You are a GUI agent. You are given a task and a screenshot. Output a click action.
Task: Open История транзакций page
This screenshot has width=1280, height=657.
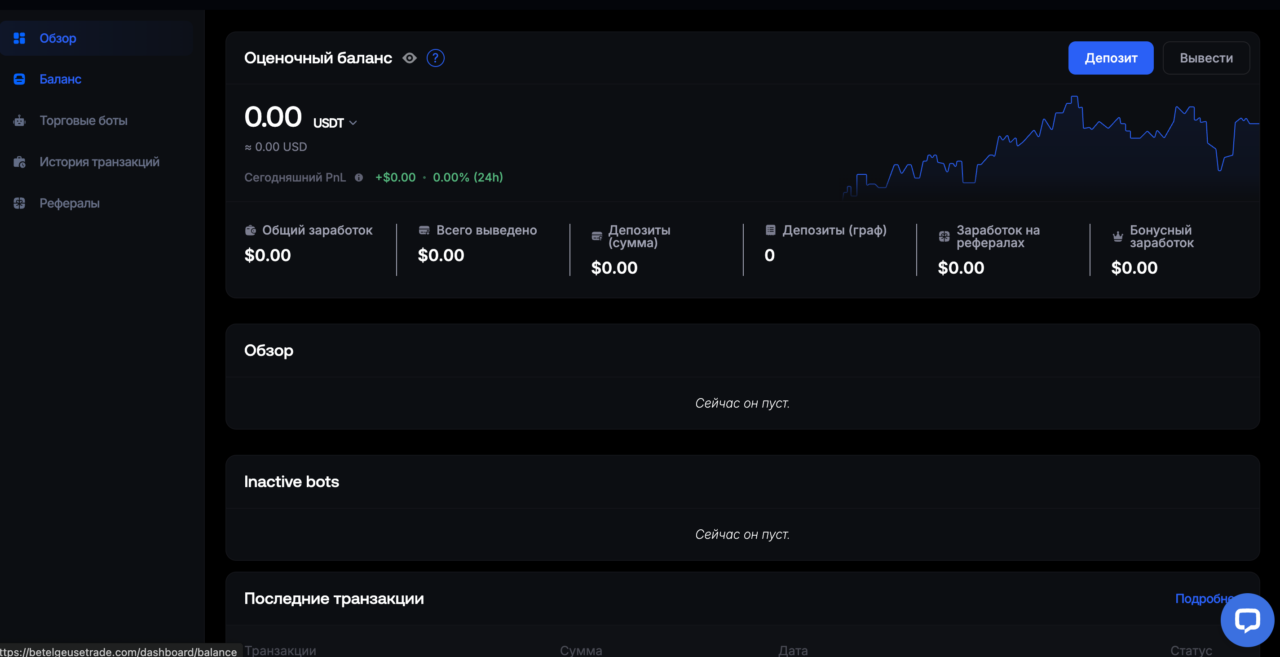(x=99, y=162)
